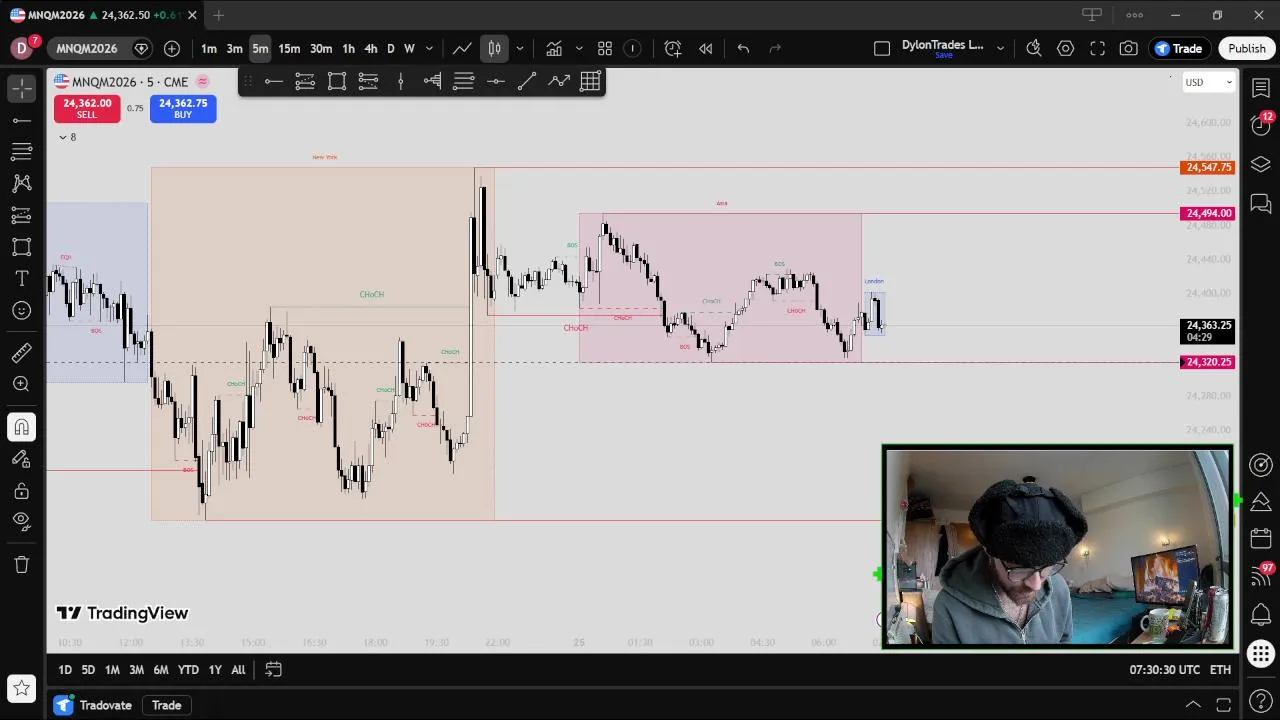Open the USD currency dropdown
The image size is (1280, 720).
point(1208,82)
